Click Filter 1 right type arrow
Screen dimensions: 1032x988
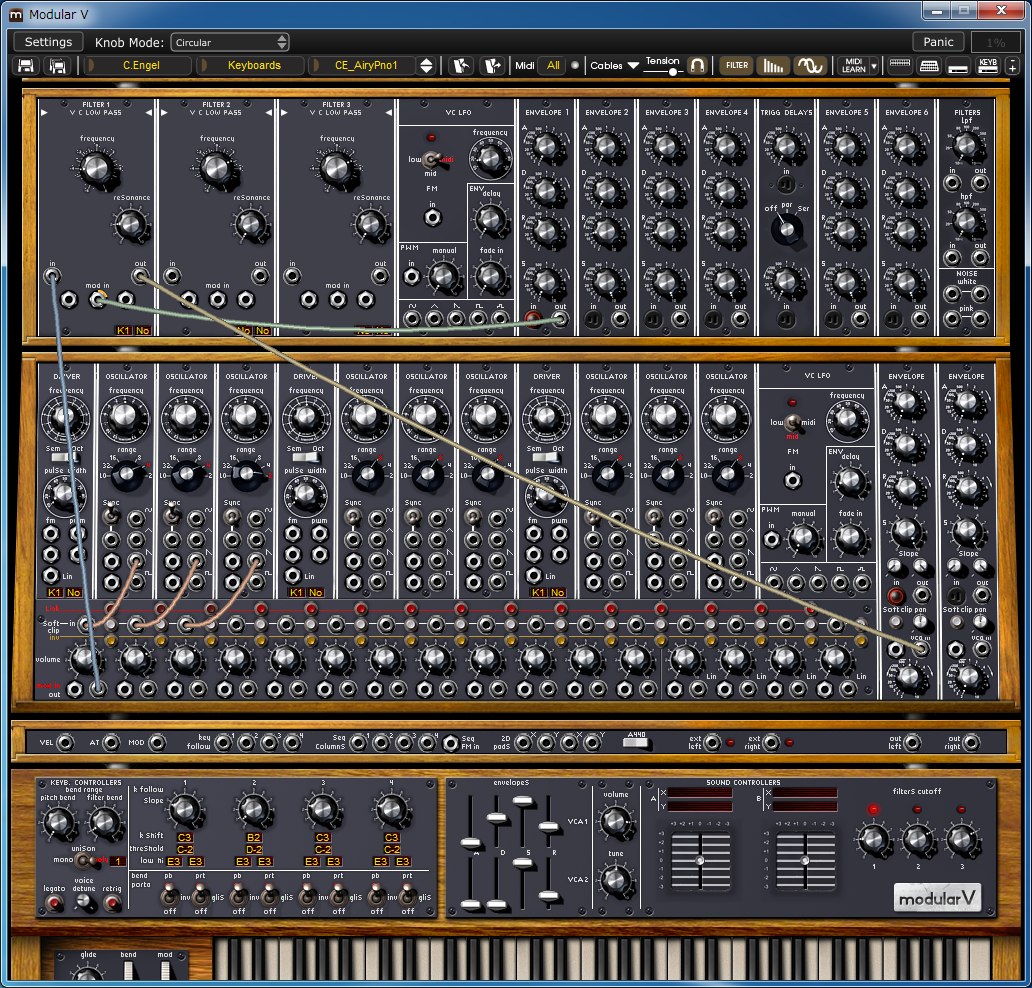coord(149,113)
